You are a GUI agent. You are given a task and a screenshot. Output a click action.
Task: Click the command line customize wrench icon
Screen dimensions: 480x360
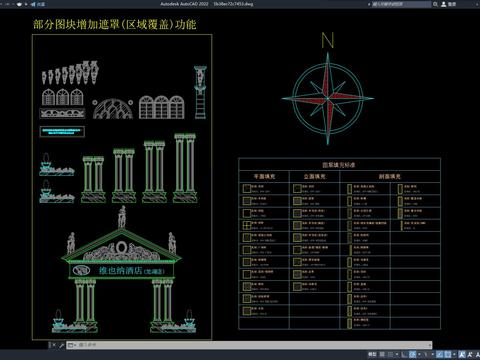[61, 345]
